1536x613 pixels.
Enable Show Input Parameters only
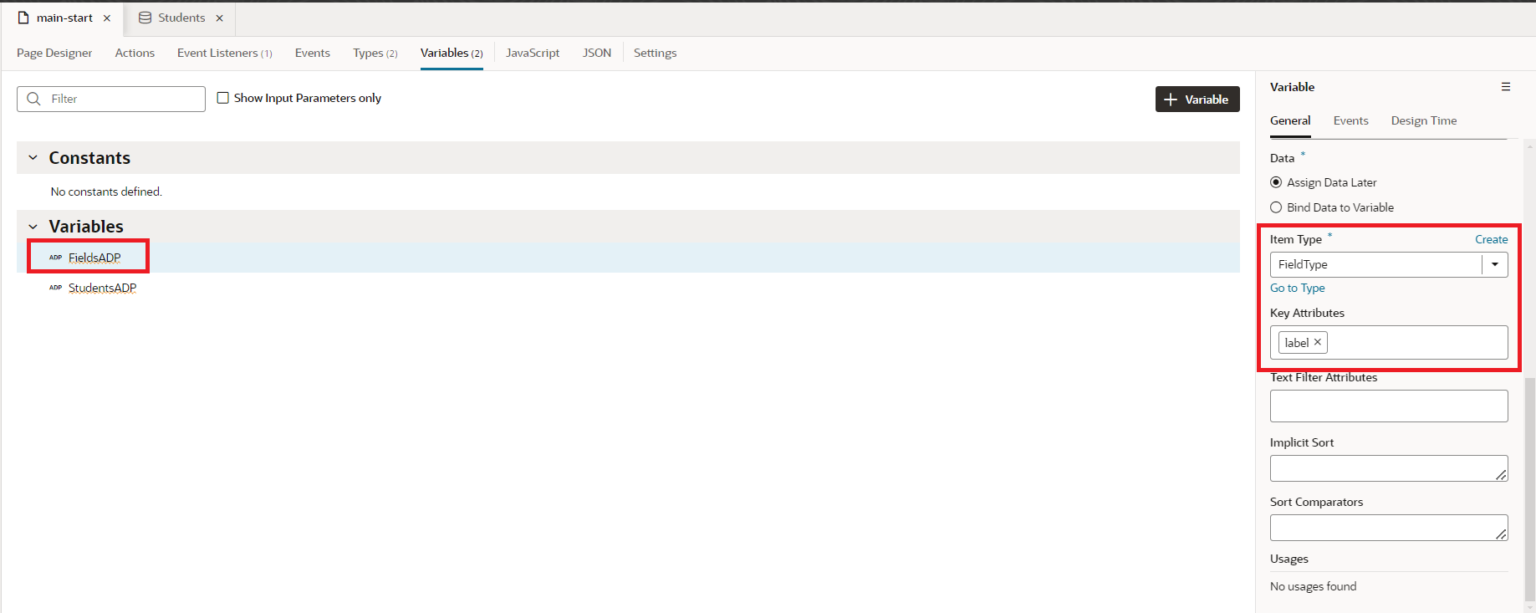pos(222,97)
